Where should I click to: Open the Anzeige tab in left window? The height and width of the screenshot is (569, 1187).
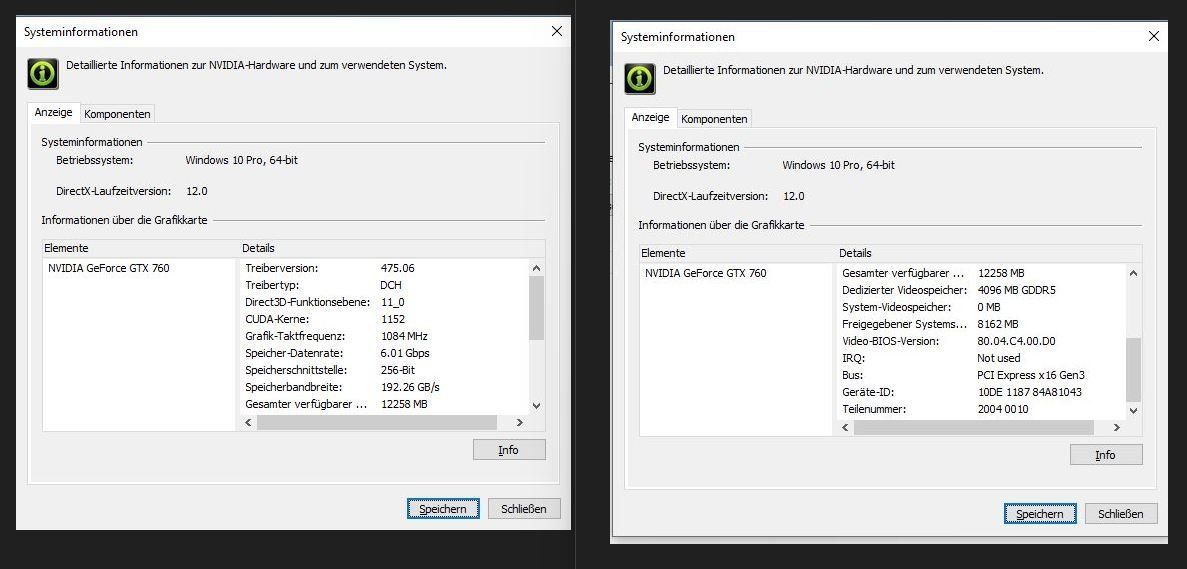coord(54,113)
